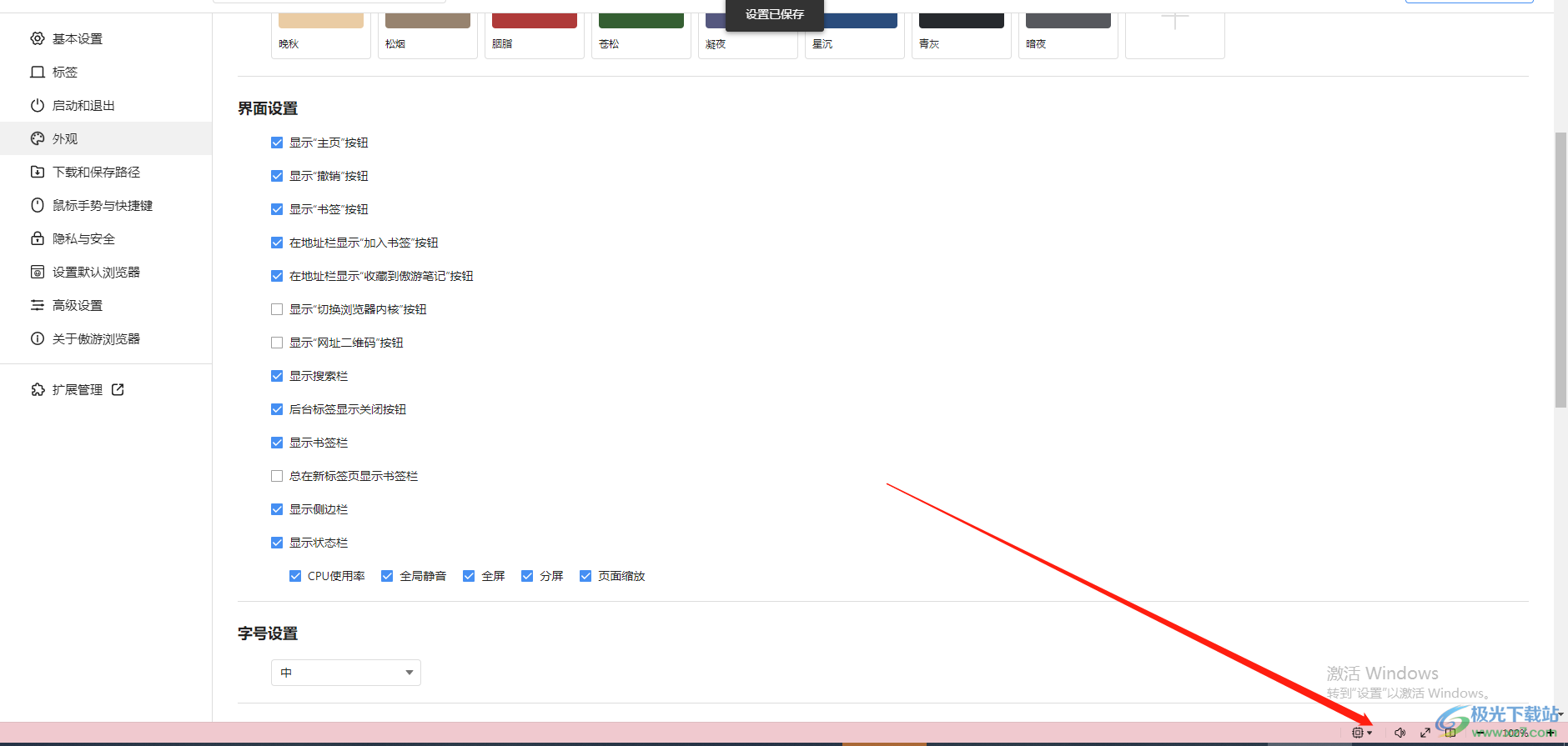Click the 外观 palette icon
The image size is (1568, 746).
[38, 138]
